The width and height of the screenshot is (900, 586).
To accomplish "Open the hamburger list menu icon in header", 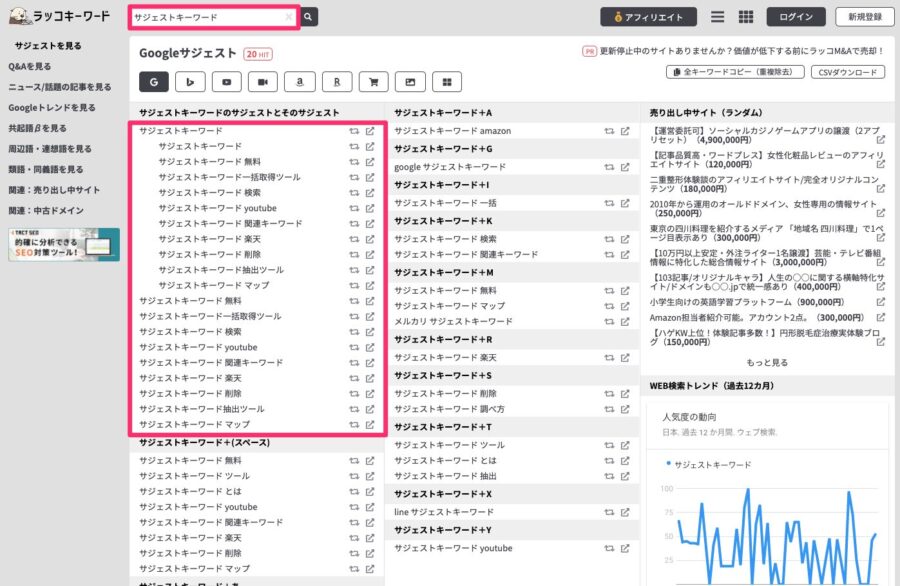I will 717,17.
